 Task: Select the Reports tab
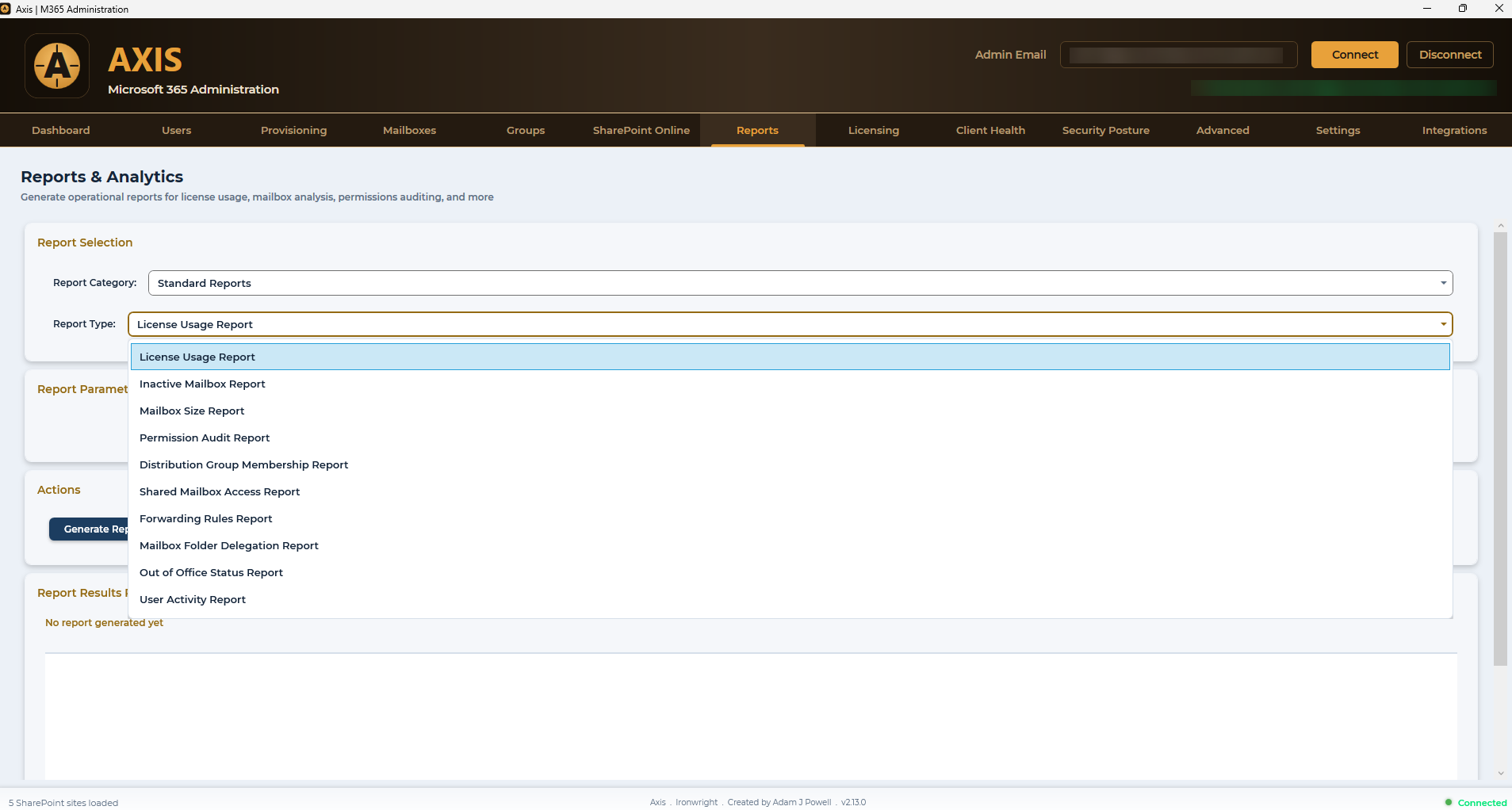tap(757, 130)
